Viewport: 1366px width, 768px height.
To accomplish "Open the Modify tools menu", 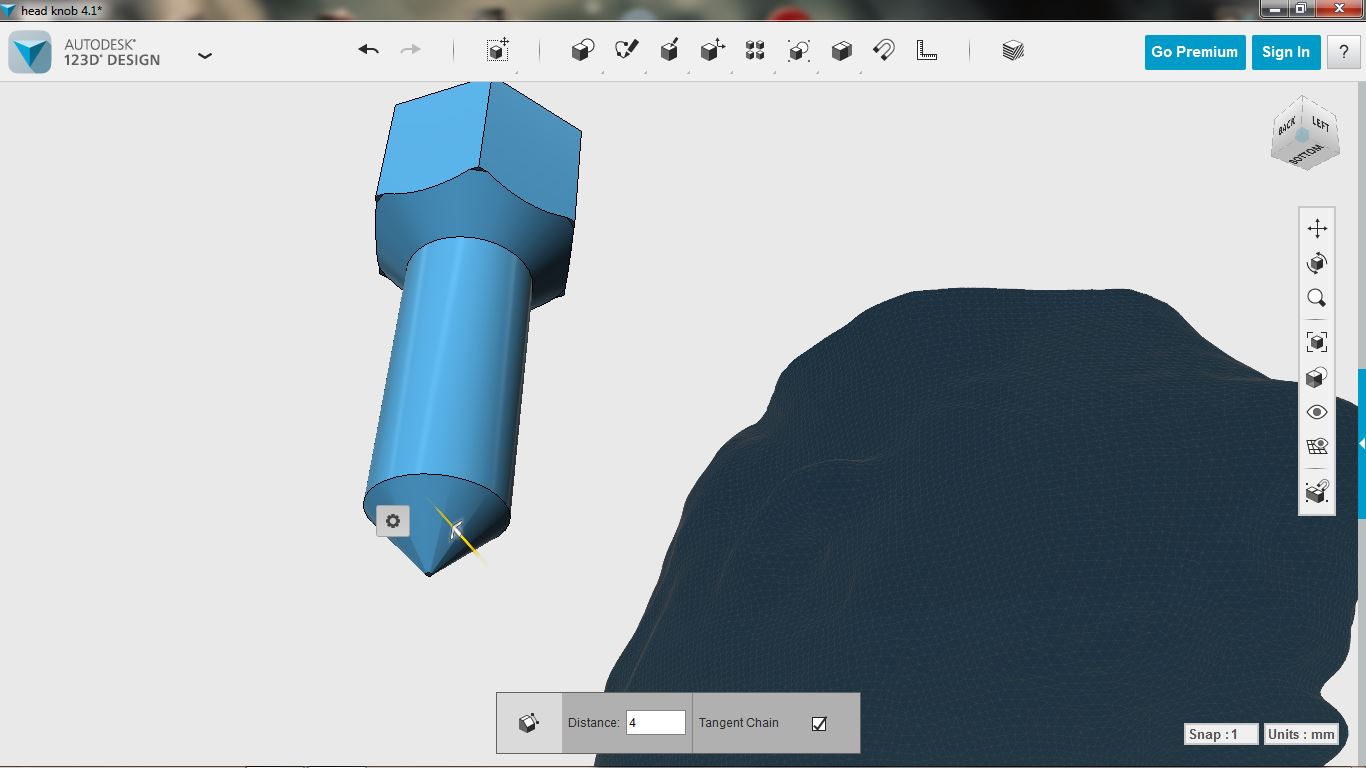I will coord(712,50).
